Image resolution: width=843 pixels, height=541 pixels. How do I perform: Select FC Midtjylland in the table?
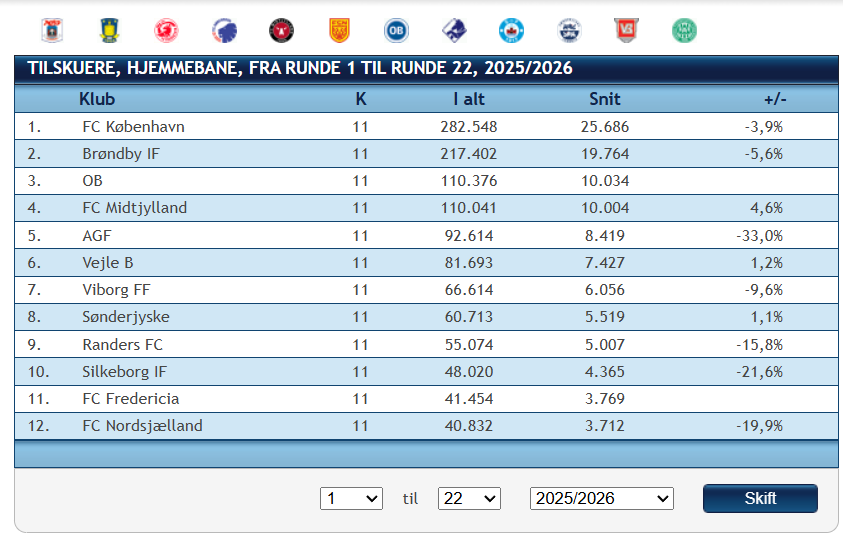point(134,208)
